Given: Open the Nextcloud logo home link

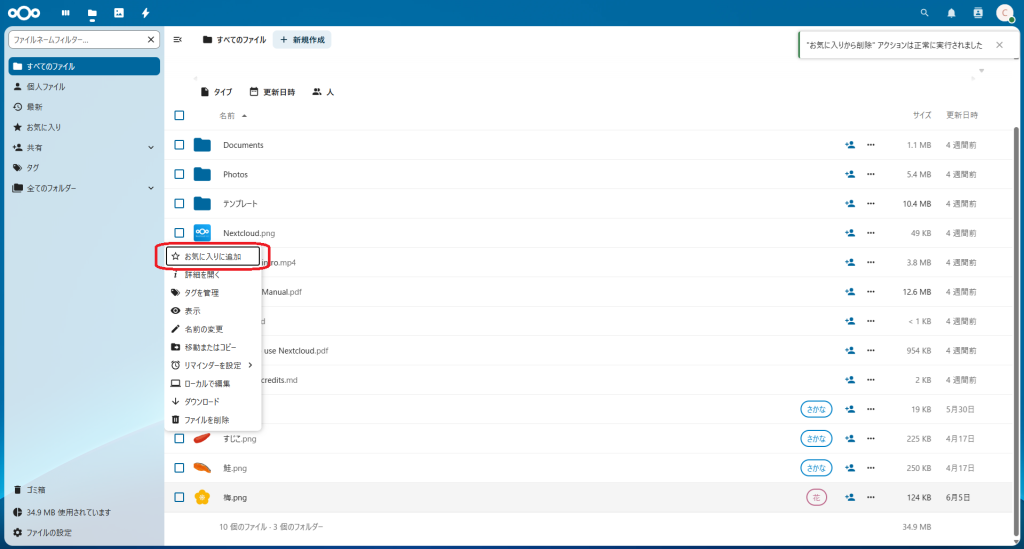Looking at the screenshot, I should pyautogui.click(x=27, y=13).
